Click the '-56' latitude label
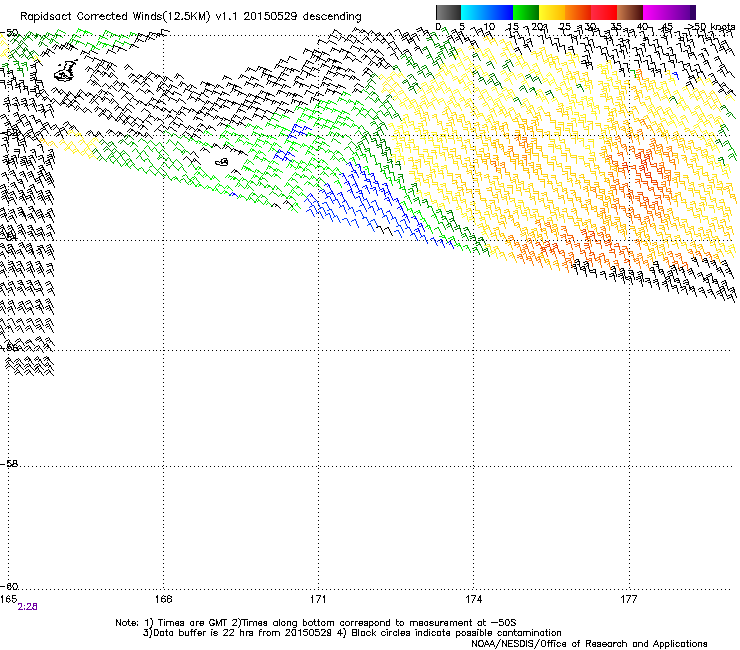 tap(9, 348)
